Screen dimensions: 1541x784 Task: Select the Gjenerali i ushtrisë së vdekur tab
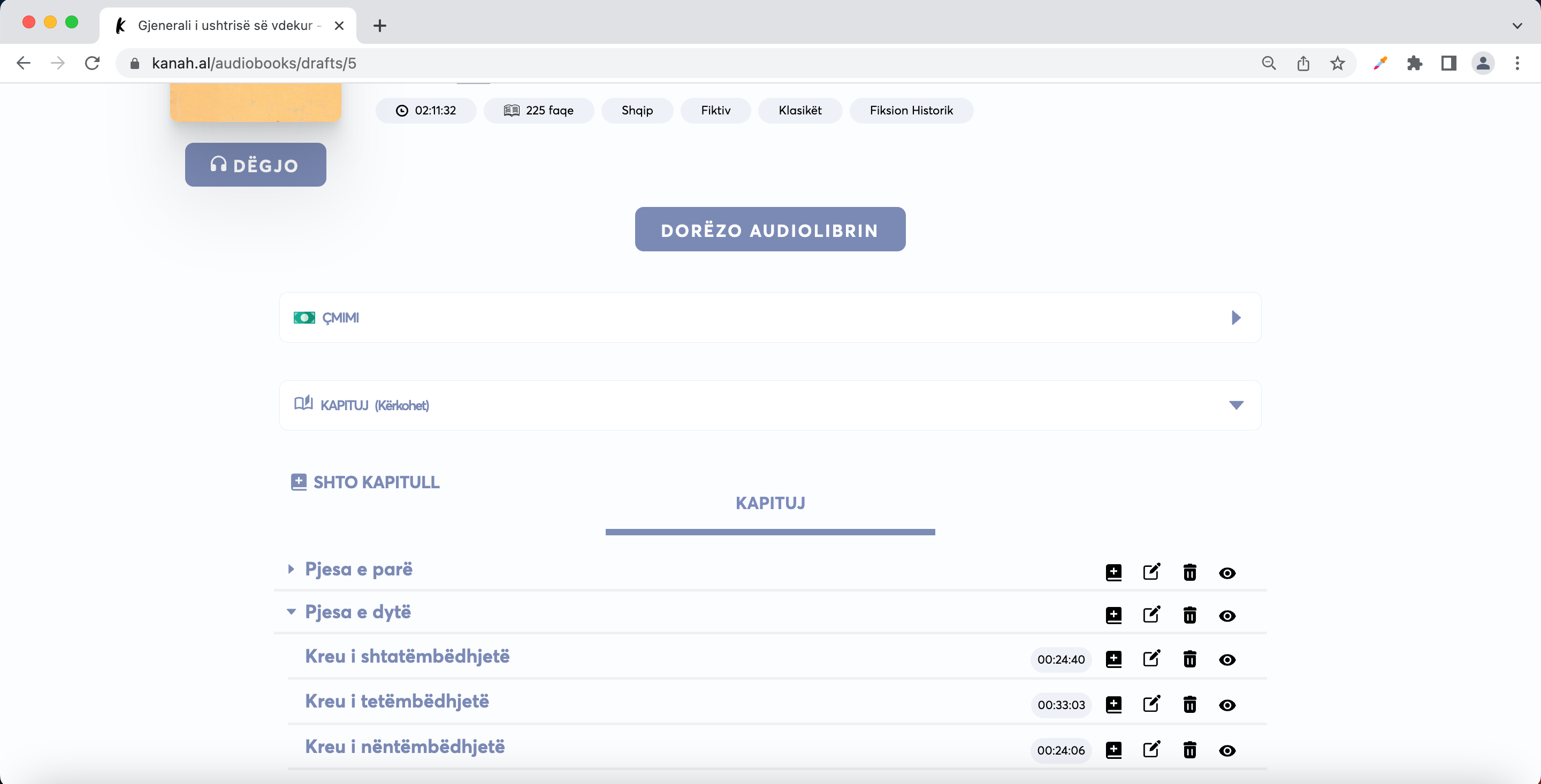[x=228, y=25]
